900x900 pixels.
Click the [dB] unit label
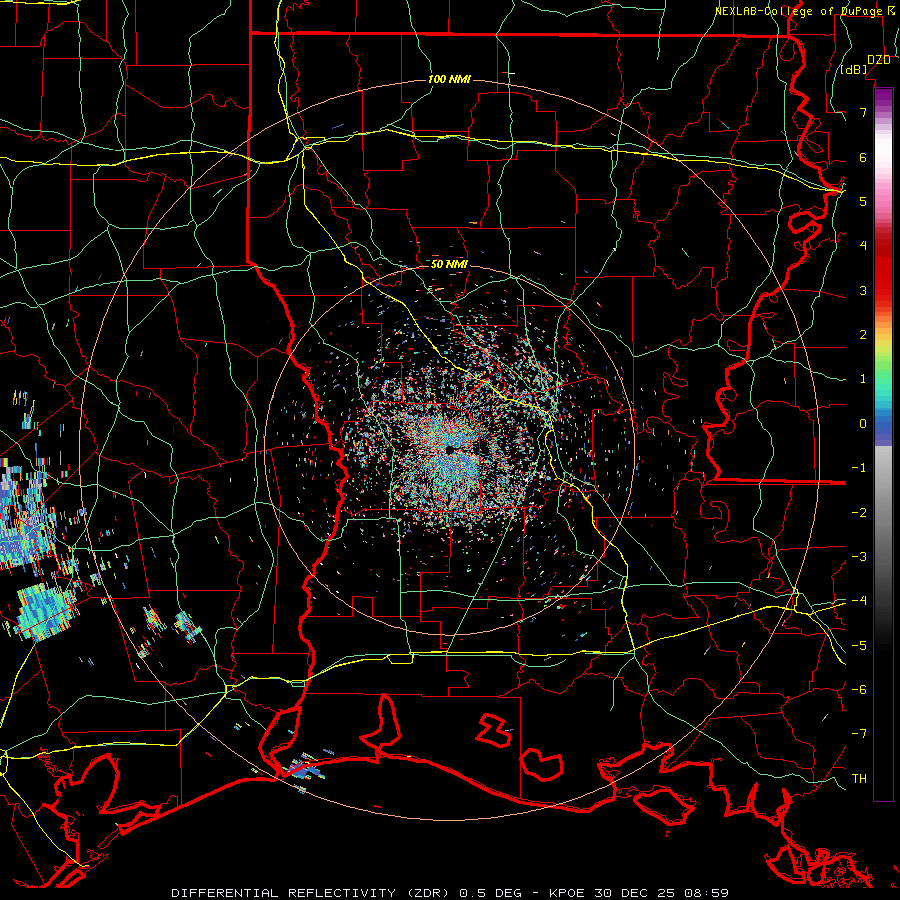(x=854, y=70)
